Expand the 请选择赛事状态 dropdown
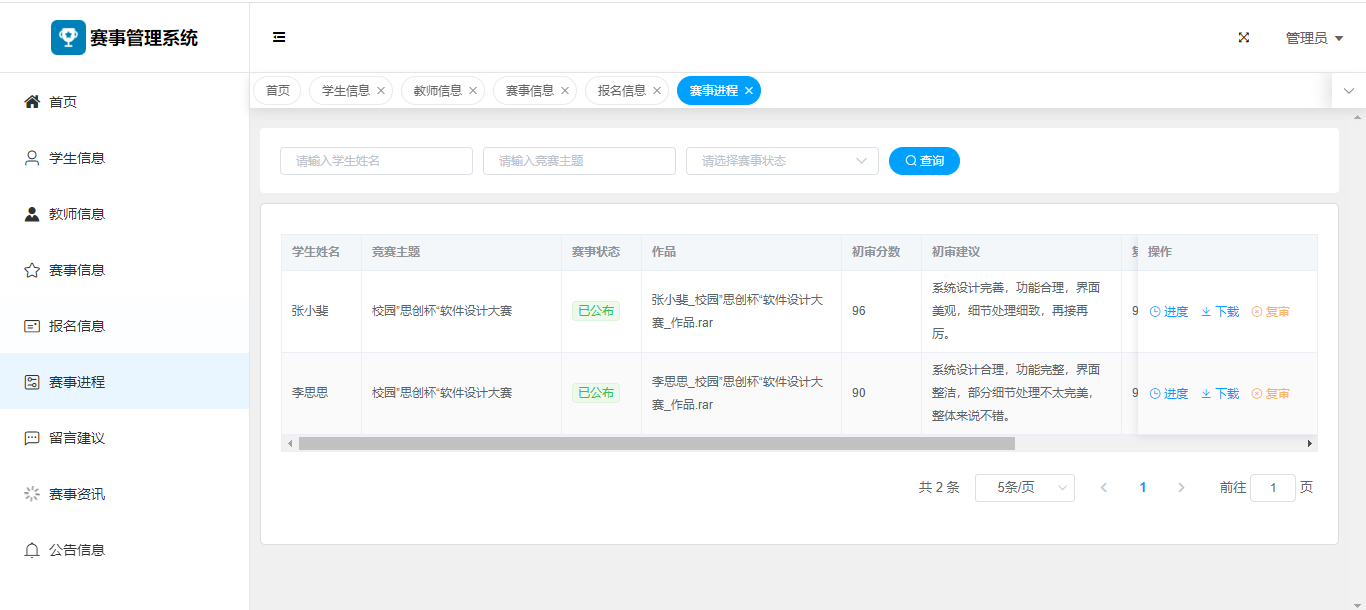 781,161
